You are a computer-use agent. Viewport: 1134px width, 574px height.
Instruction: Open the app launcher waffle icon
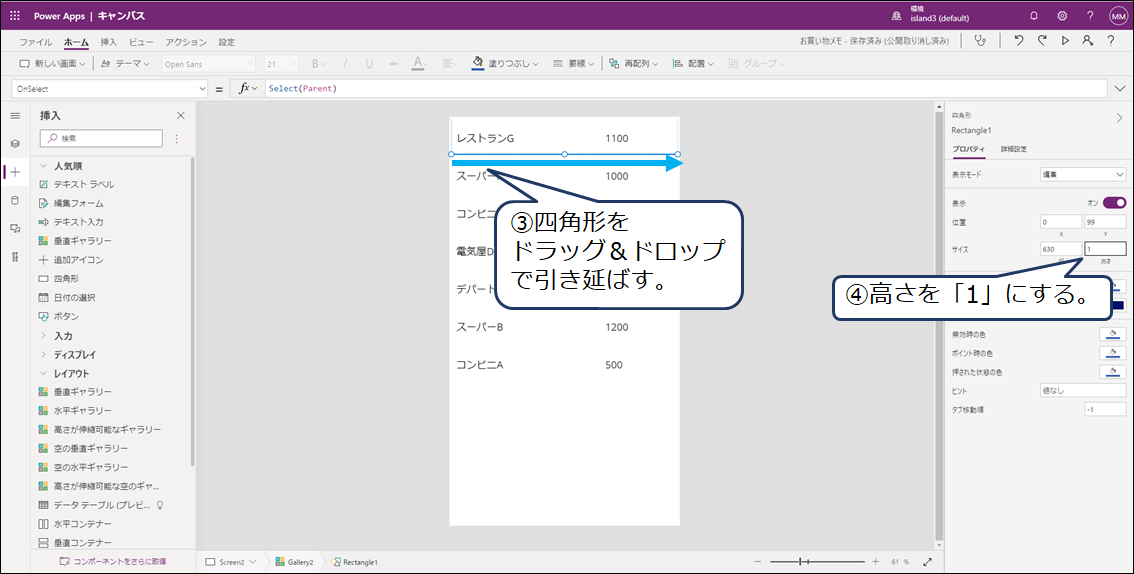click(x=14, y=15)
